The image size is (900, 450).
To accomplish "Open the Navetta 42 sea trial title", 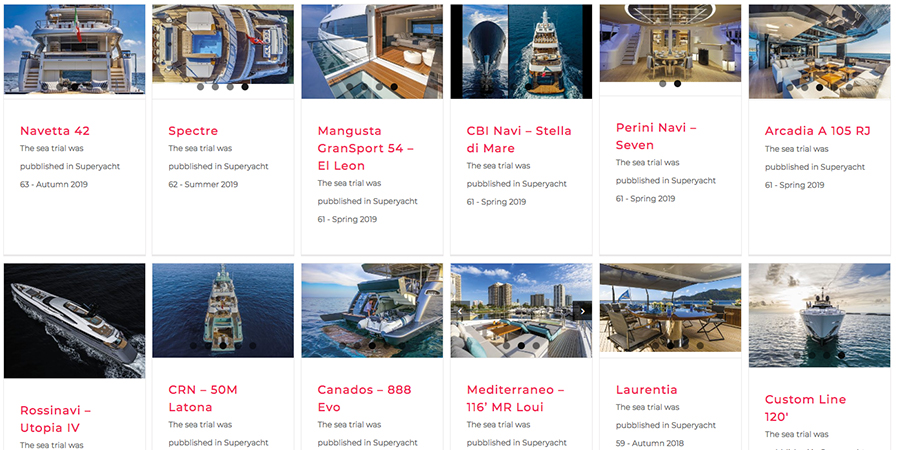I will coord(55,131).
